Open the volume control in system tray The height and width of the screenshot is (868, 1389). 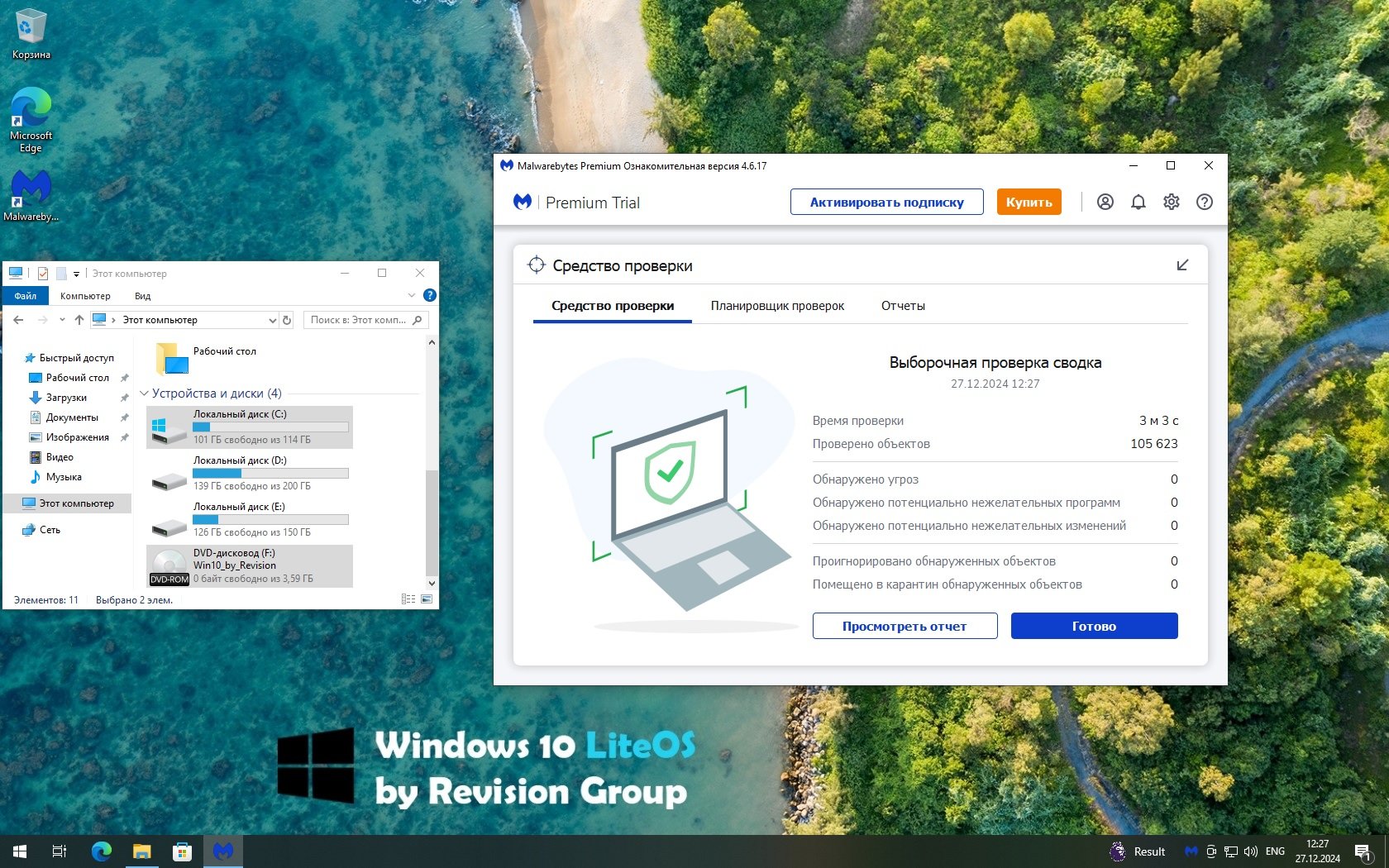(x=1250, y=851)
